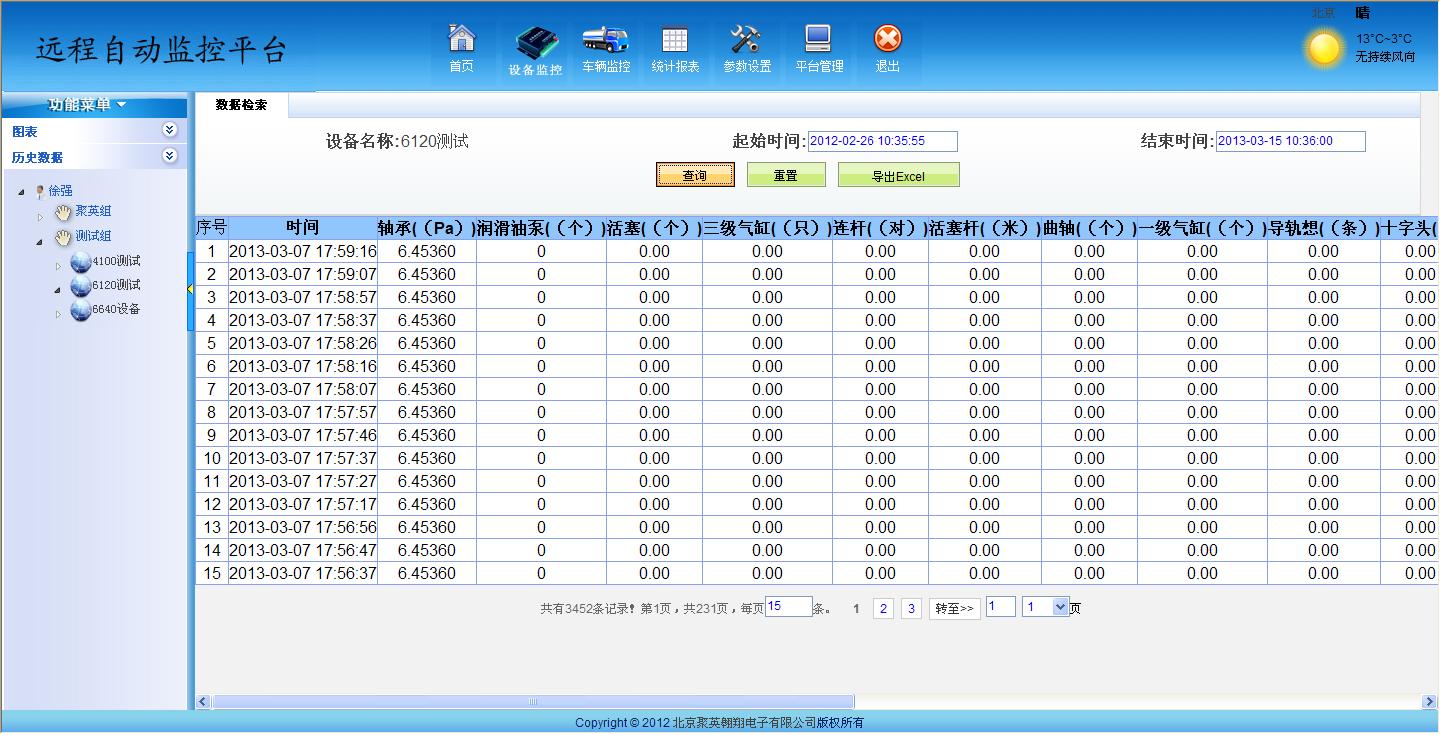
Task: Click the 退出 exit icon
Action: pyautogui.click(x=888, y=42)
